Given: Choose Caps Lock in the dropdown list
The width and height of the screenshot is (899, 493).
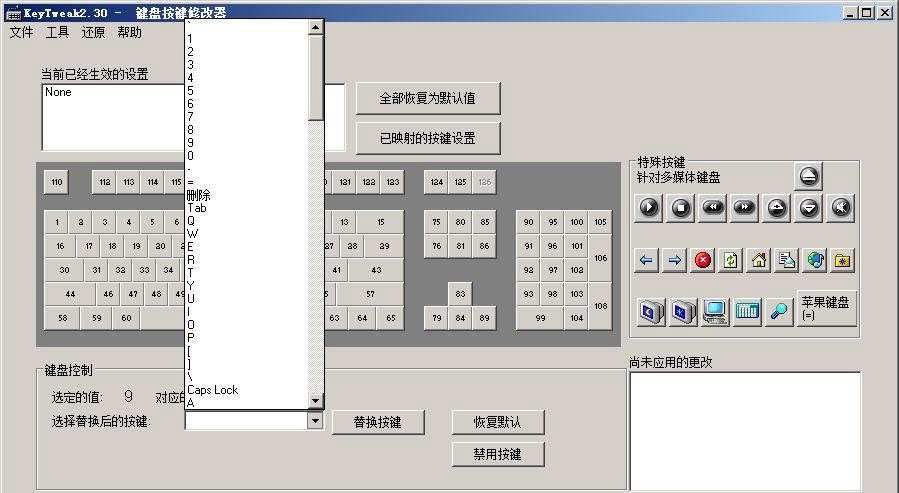Looking at the screenshot, I should tap(247, 390).
